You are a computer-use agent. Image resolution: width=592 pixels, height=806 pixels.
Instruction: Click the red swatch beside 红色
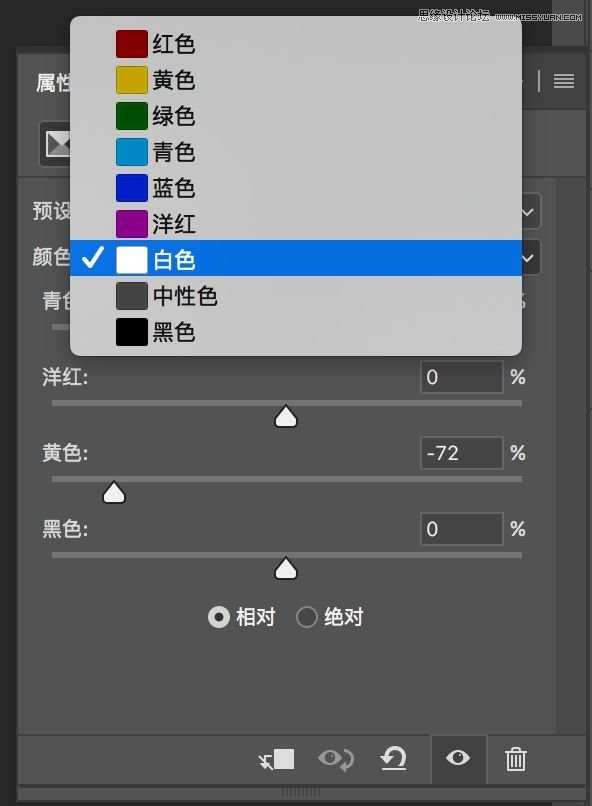click(131, 43)
